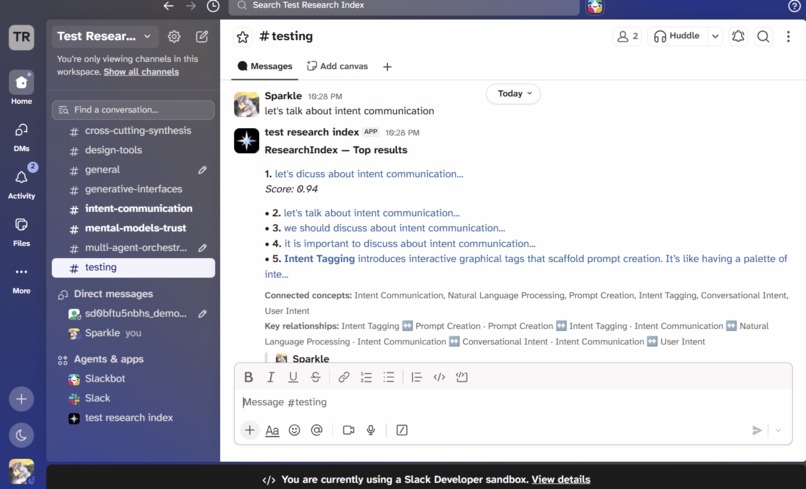The width and height of the screenshot is (806, 489).
Task: Open Slack app in sidebar
Action: [133, 399]
